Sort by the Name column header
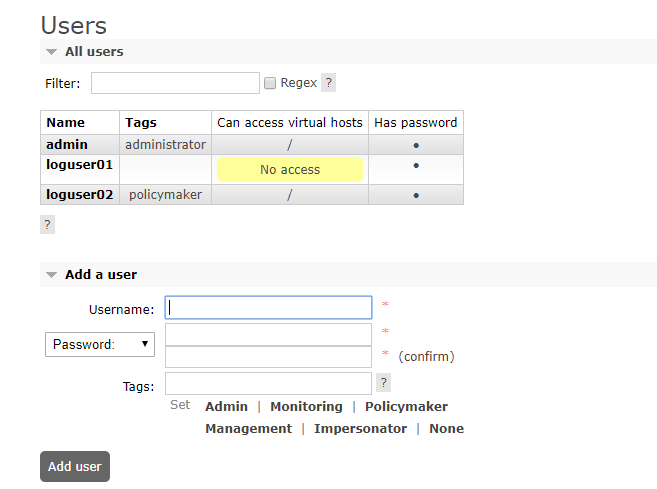Viewport: 657px width, 489px height. click(65, 122)
